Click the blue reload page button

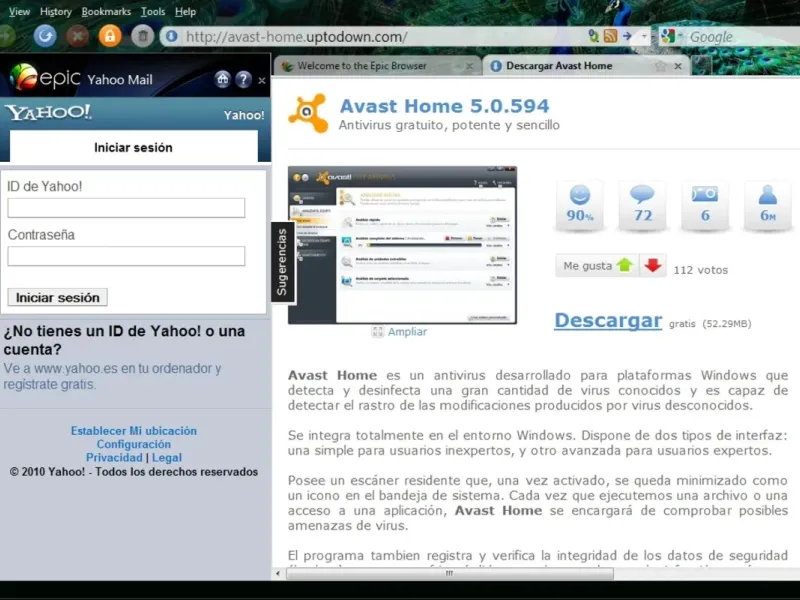pos(45,36)
